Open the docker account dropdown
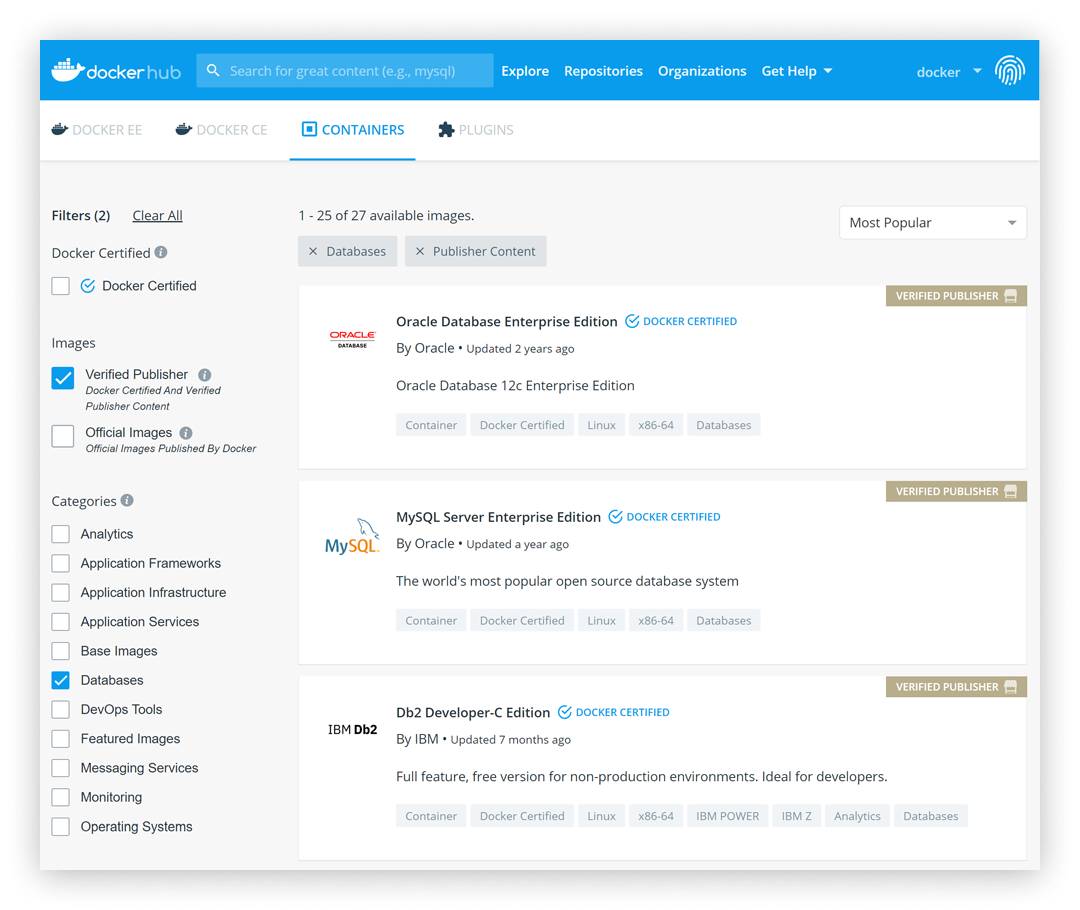Image resolution: width=1080 pixels, height=910 pixels. coord(949,72)
